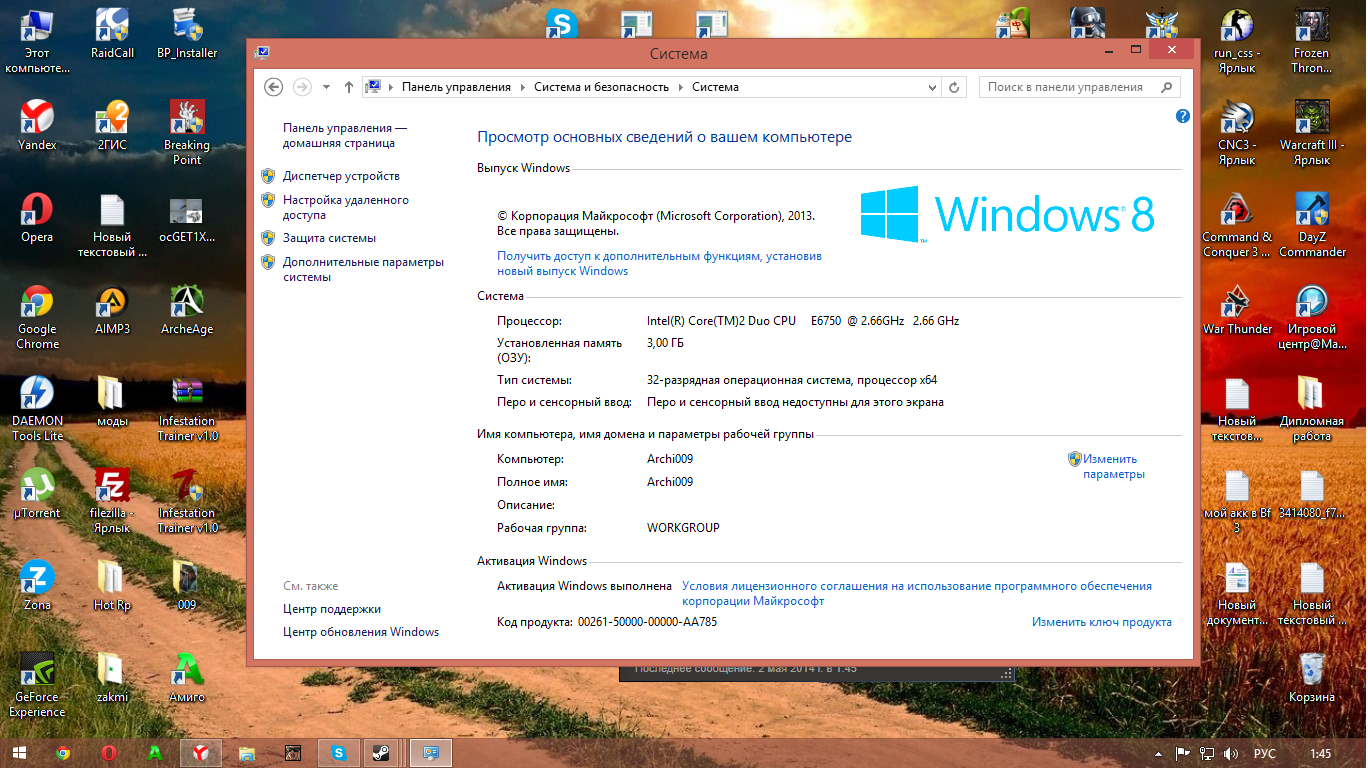Image resolution: width=1368 pixels, height=768 pixels.
Task: Click the Windows Start button
Action: coord(19,753)
